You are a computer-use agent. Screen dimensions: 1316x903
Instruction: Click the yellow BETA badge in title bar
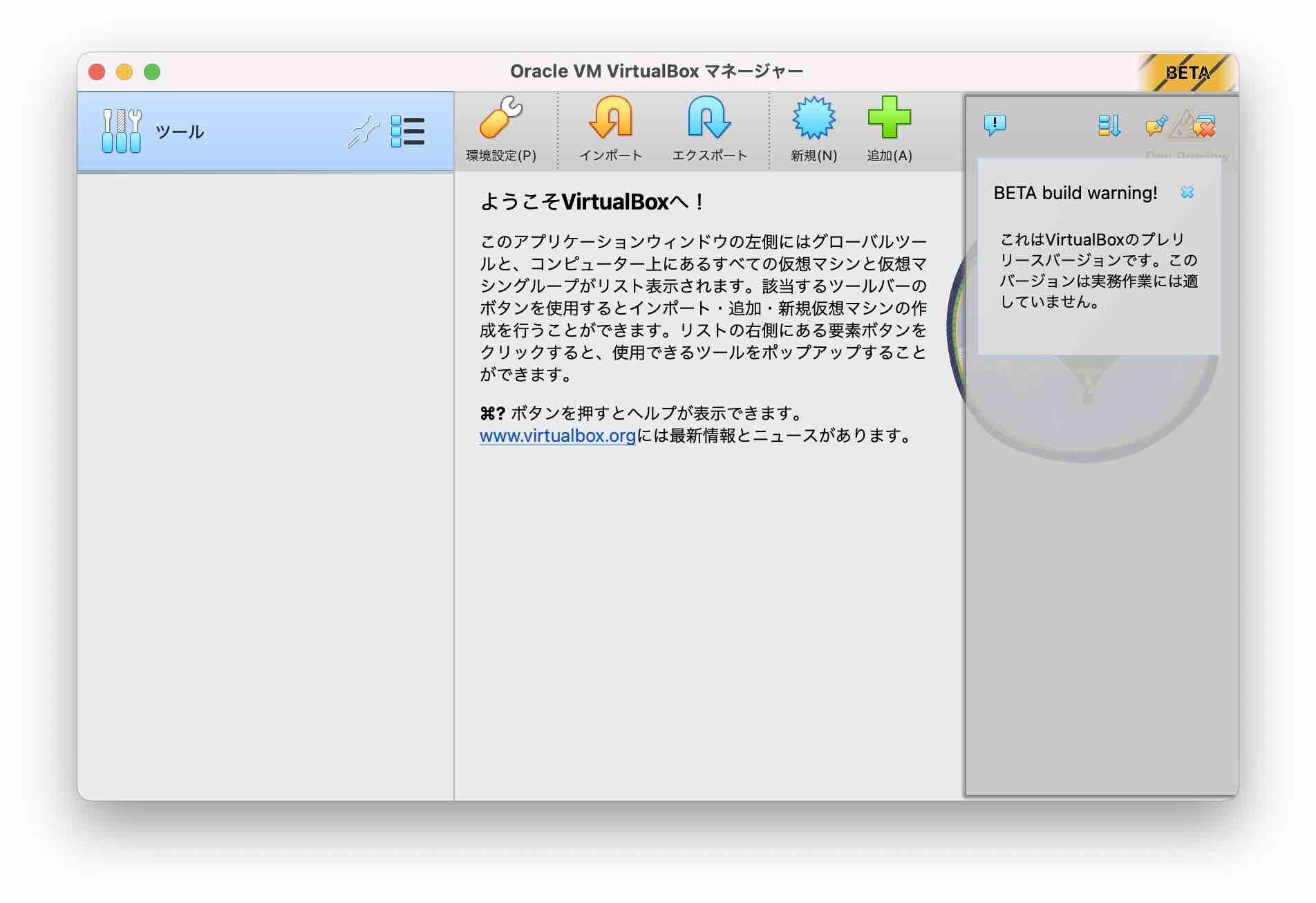point(1187,73)
